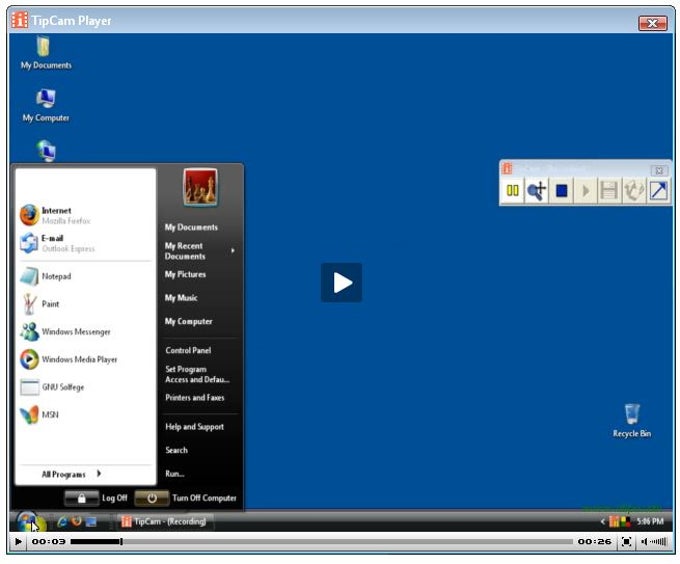Click the speaker mute icon
680x564 pixels.
click(644, 541)
